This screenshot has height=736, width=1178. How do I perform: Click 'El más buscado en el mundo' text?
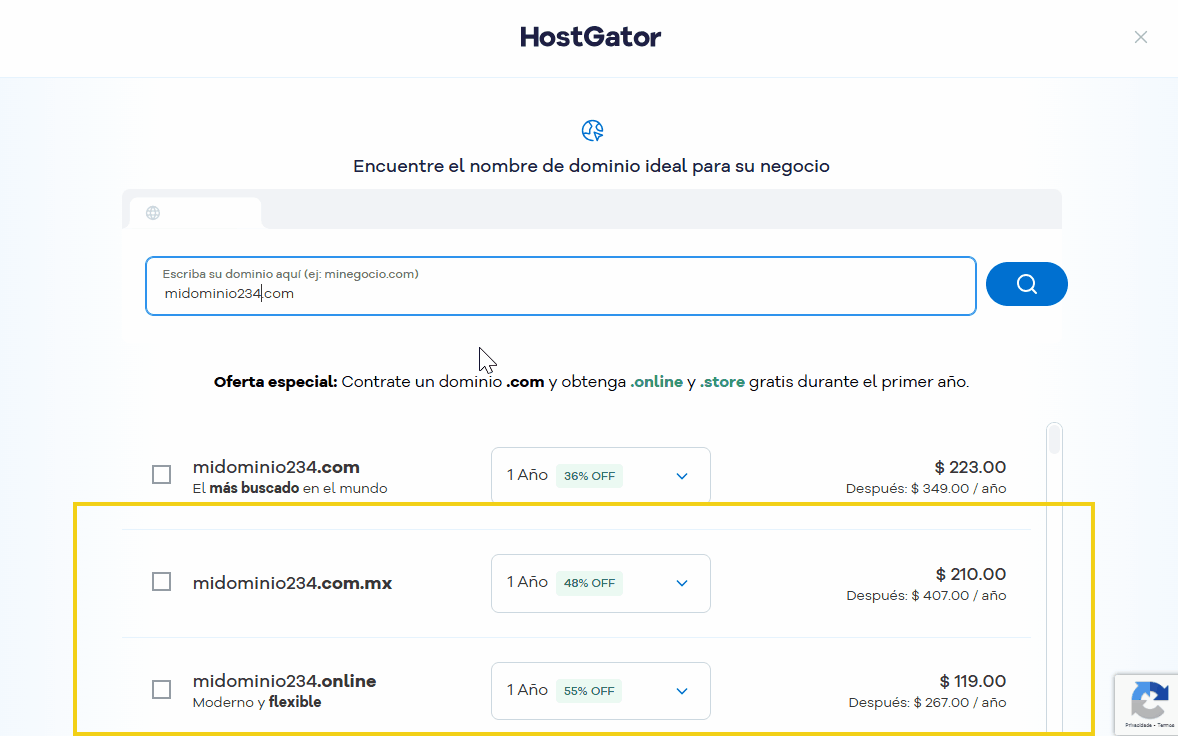290,488
